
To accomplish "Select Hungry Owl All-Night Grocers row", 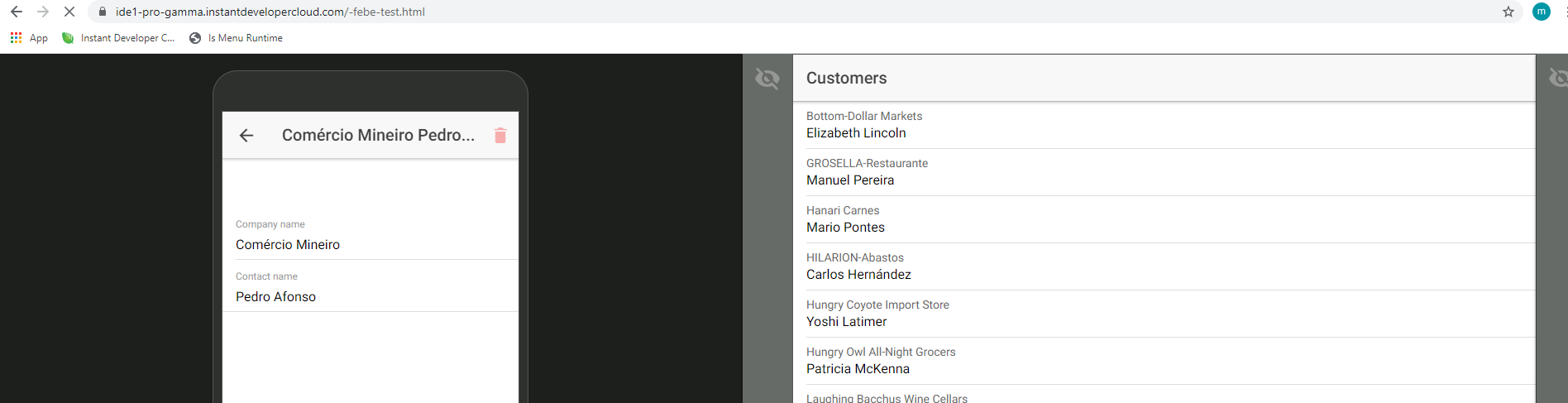I will point(1164,361).
